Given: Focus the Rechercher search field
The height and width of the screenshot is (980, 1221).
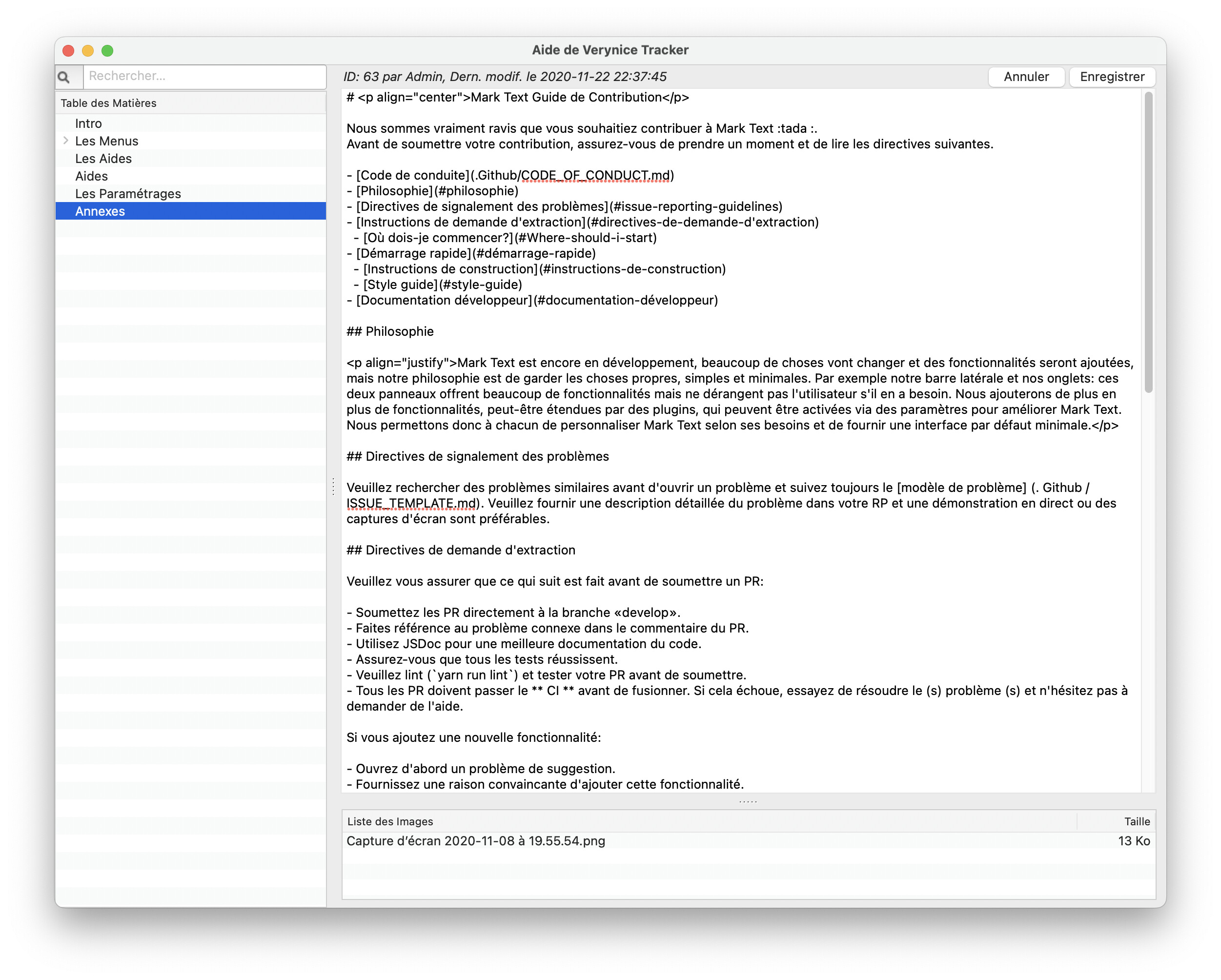Looking at the screenshot, I should pyautogui.click(x=204, y=77).
